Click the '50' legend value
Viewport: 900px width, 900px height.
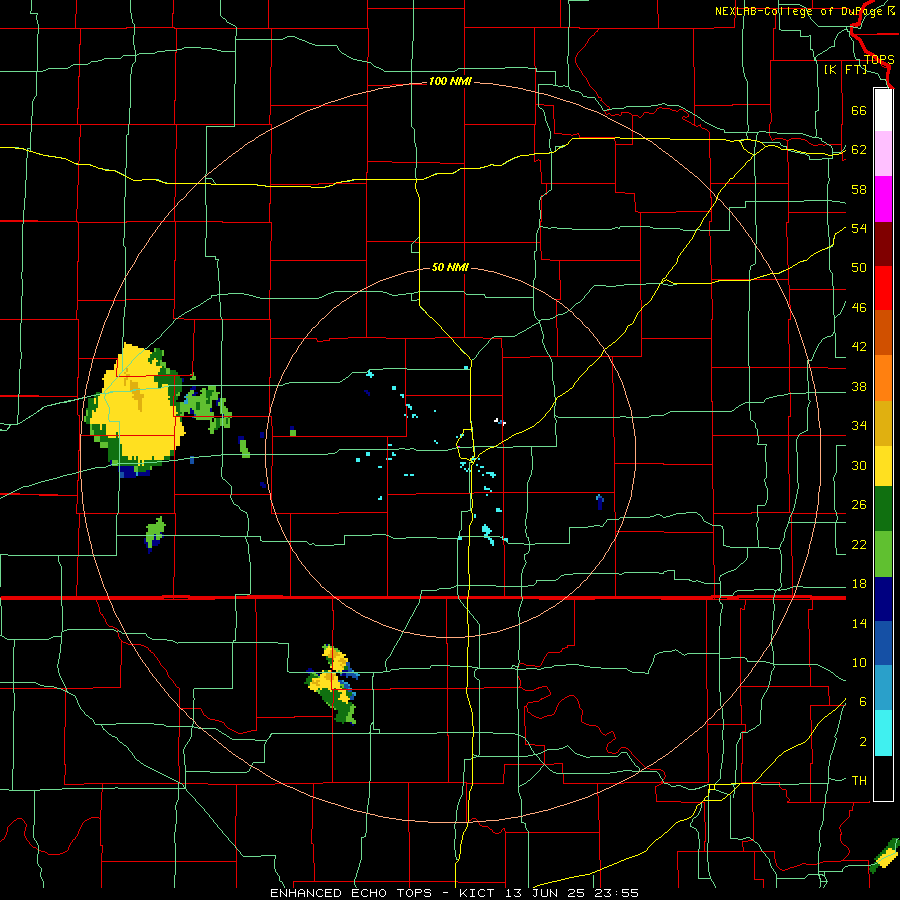(859, 268)
